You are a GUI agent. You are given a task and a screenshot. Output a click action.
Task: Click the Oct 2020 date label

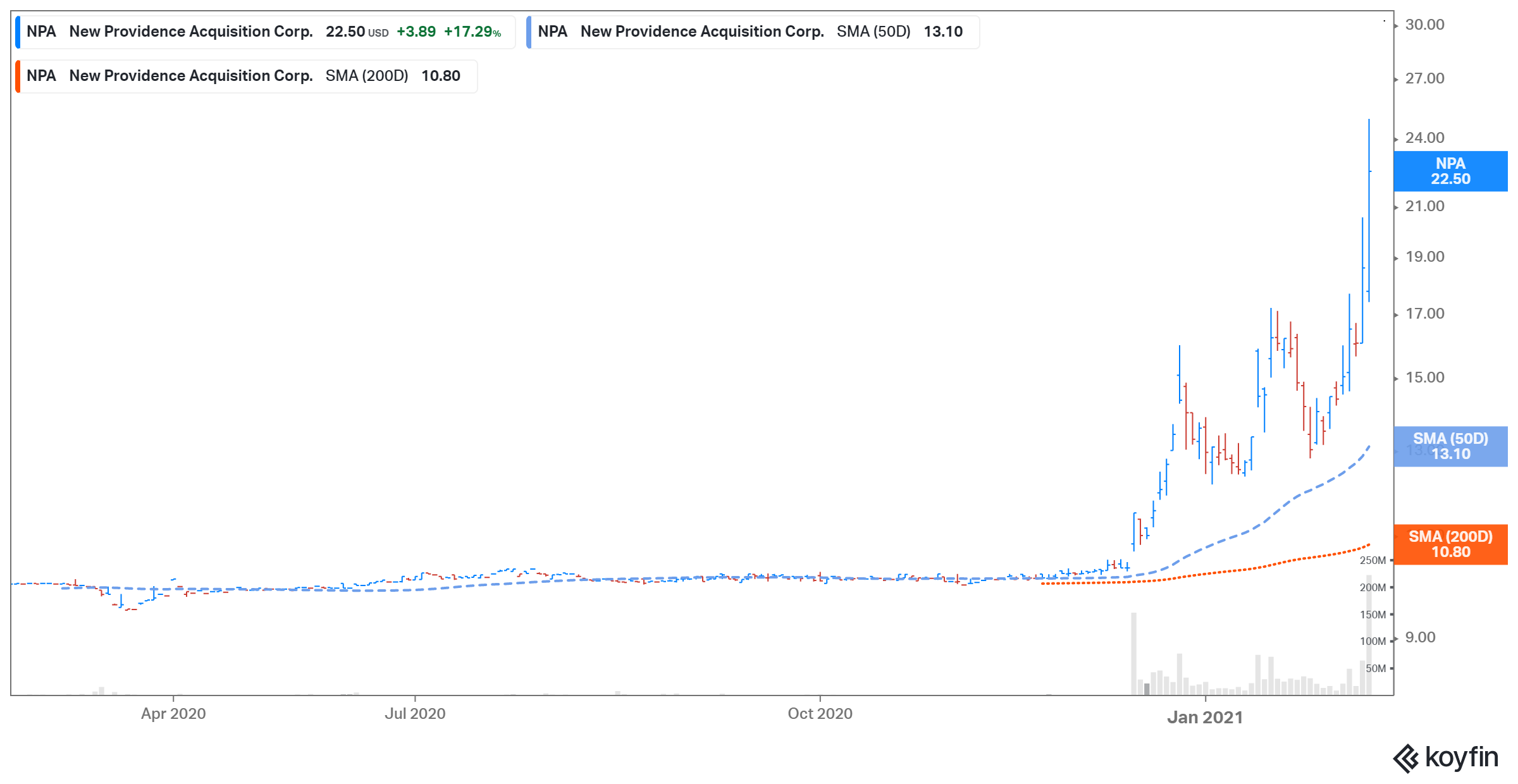click(820, 714)
